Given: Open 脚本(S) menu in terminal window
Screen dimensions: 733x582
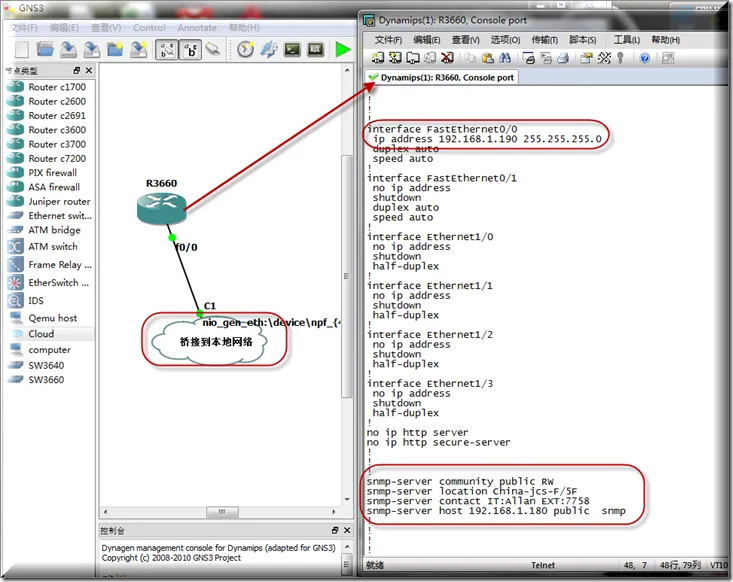Looking at the screenshot, I should (582, 40).
